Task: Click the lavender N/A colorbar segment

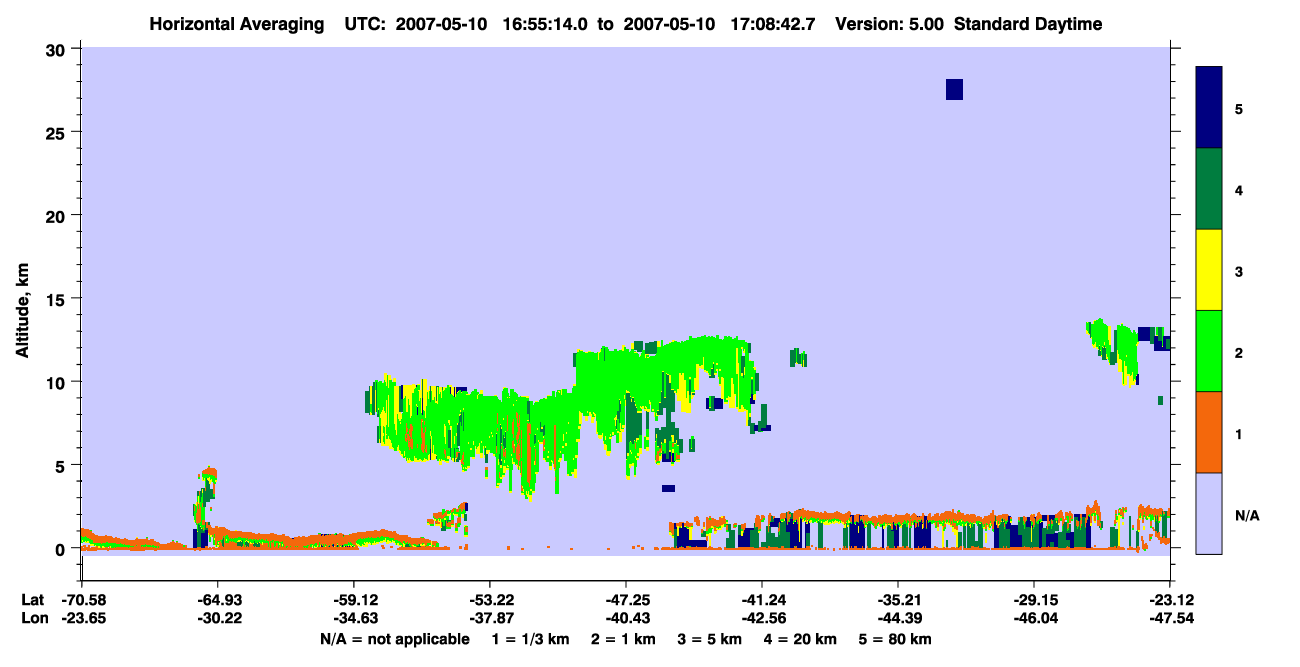Action: click(1209, 513)
